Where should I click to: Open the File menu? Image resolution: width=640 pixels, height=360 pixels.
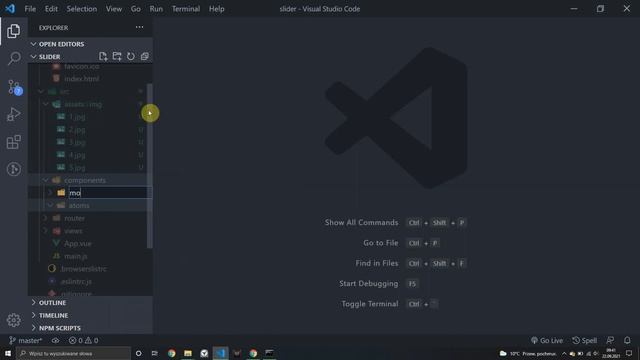point(30,9)
